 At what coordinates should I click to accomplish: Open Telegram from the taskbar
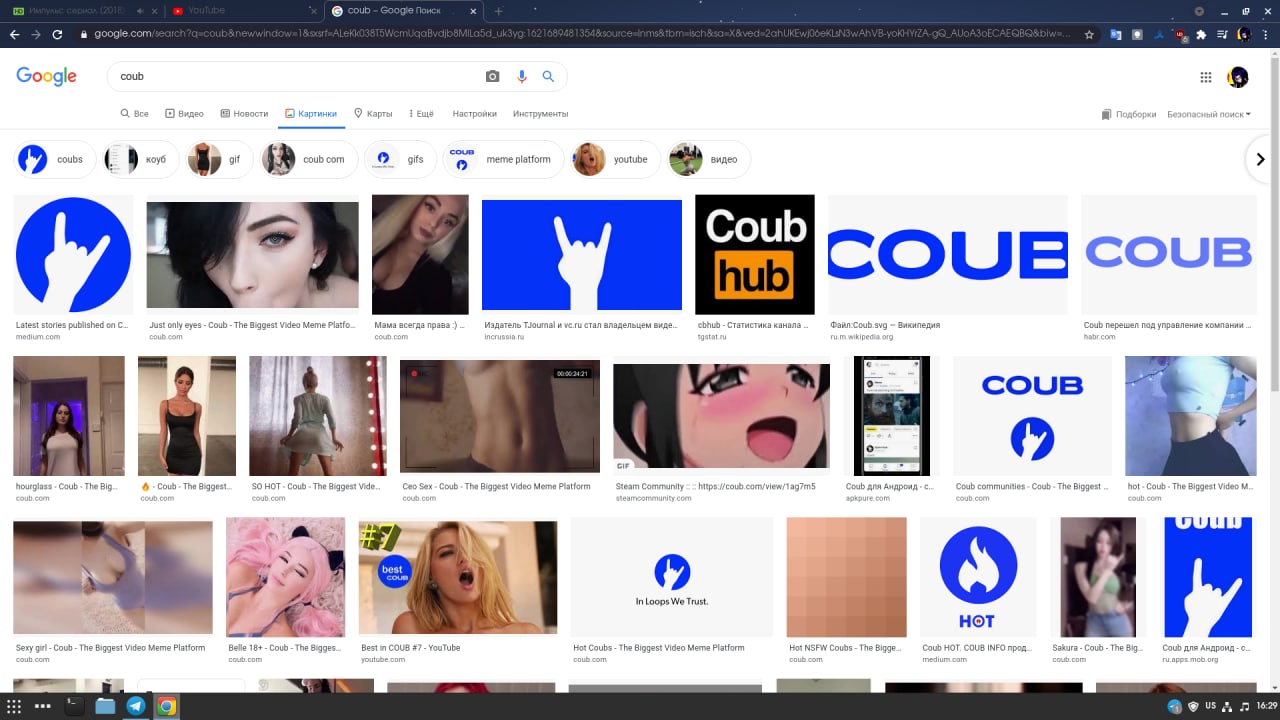pos(135,706)
